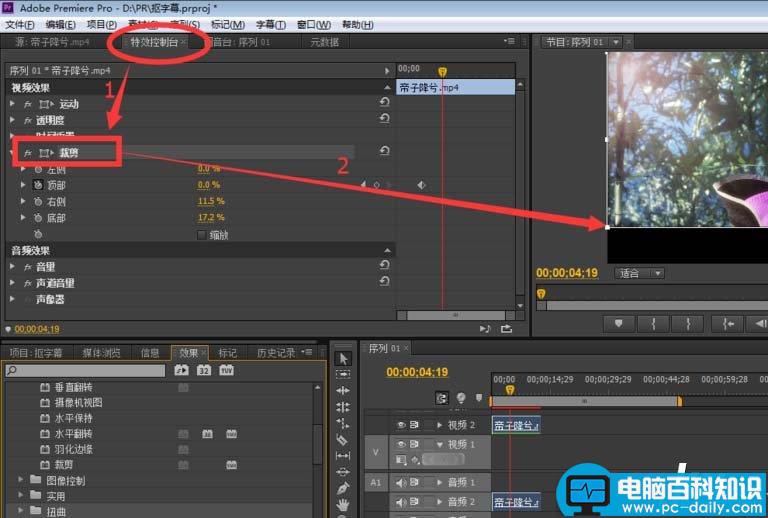Reset the 裁剪 effect
The image size is (768, 518).
click(x=384, y=151)
